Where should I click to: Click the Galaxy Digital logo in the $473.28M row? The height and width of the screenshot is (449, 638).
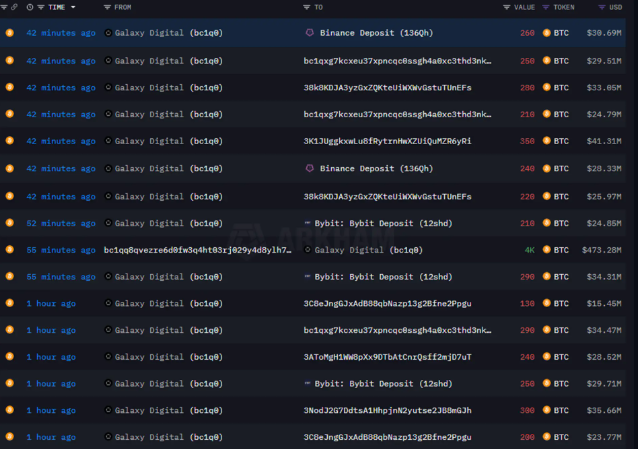click(308, 250)
